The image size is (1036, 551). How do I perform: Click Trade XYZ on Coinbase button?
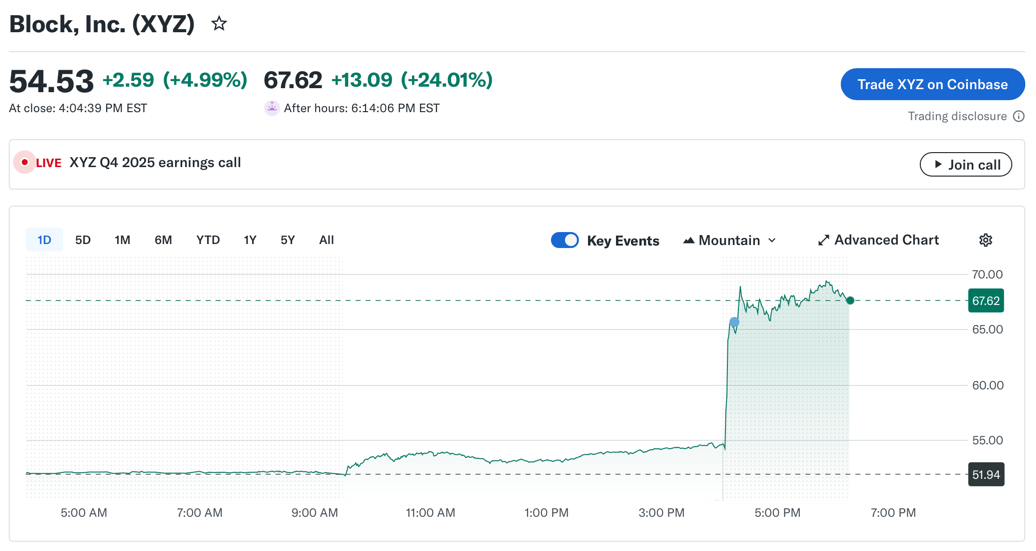pyautogui.click(x=932, y=84)
